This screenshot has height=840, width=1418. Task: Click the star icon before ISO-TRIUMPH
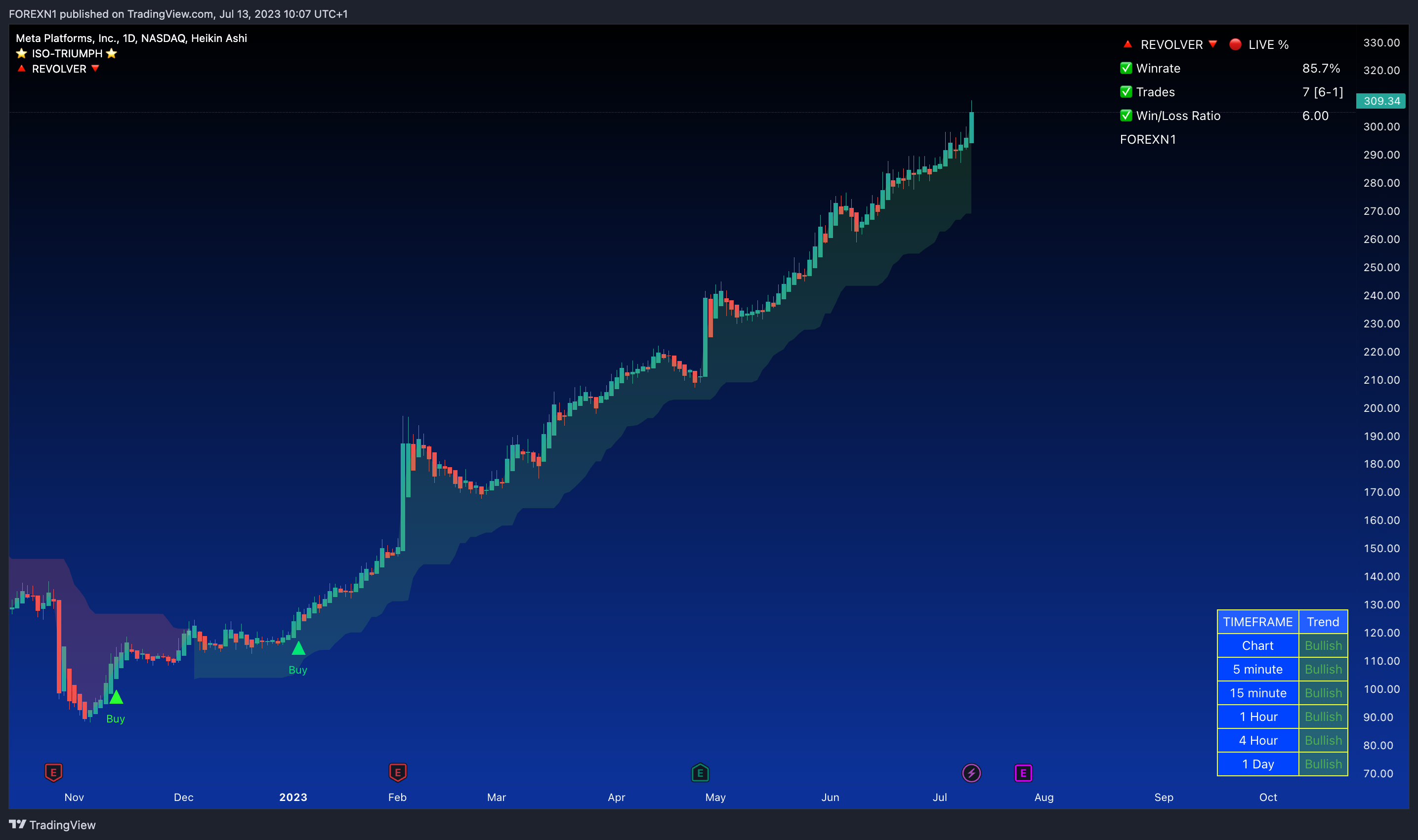(22, 53)
